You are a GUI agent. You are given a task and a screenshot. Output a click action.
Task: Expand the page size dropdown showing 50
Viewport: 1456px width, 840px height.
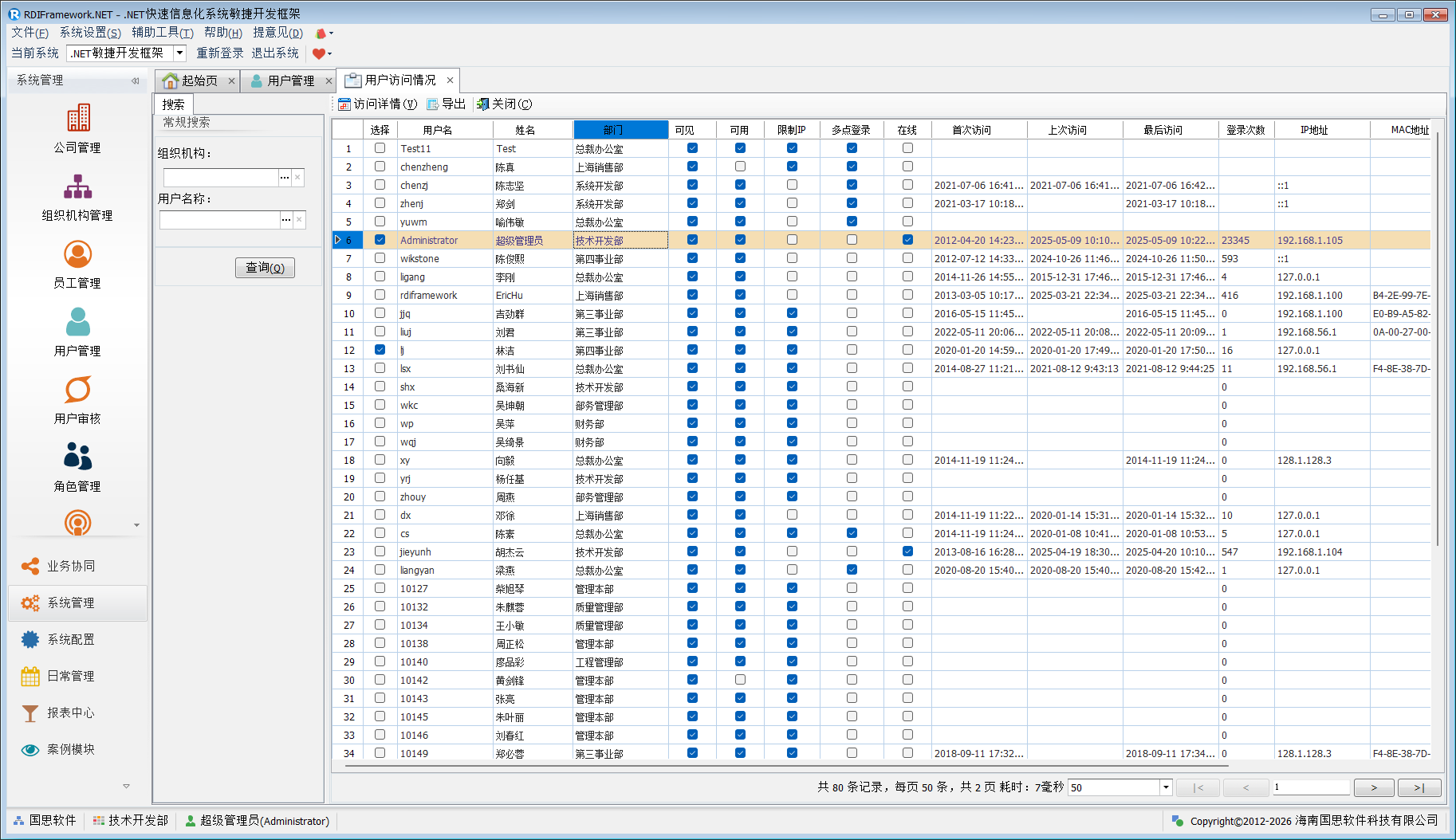click(x=1165, y=787)
